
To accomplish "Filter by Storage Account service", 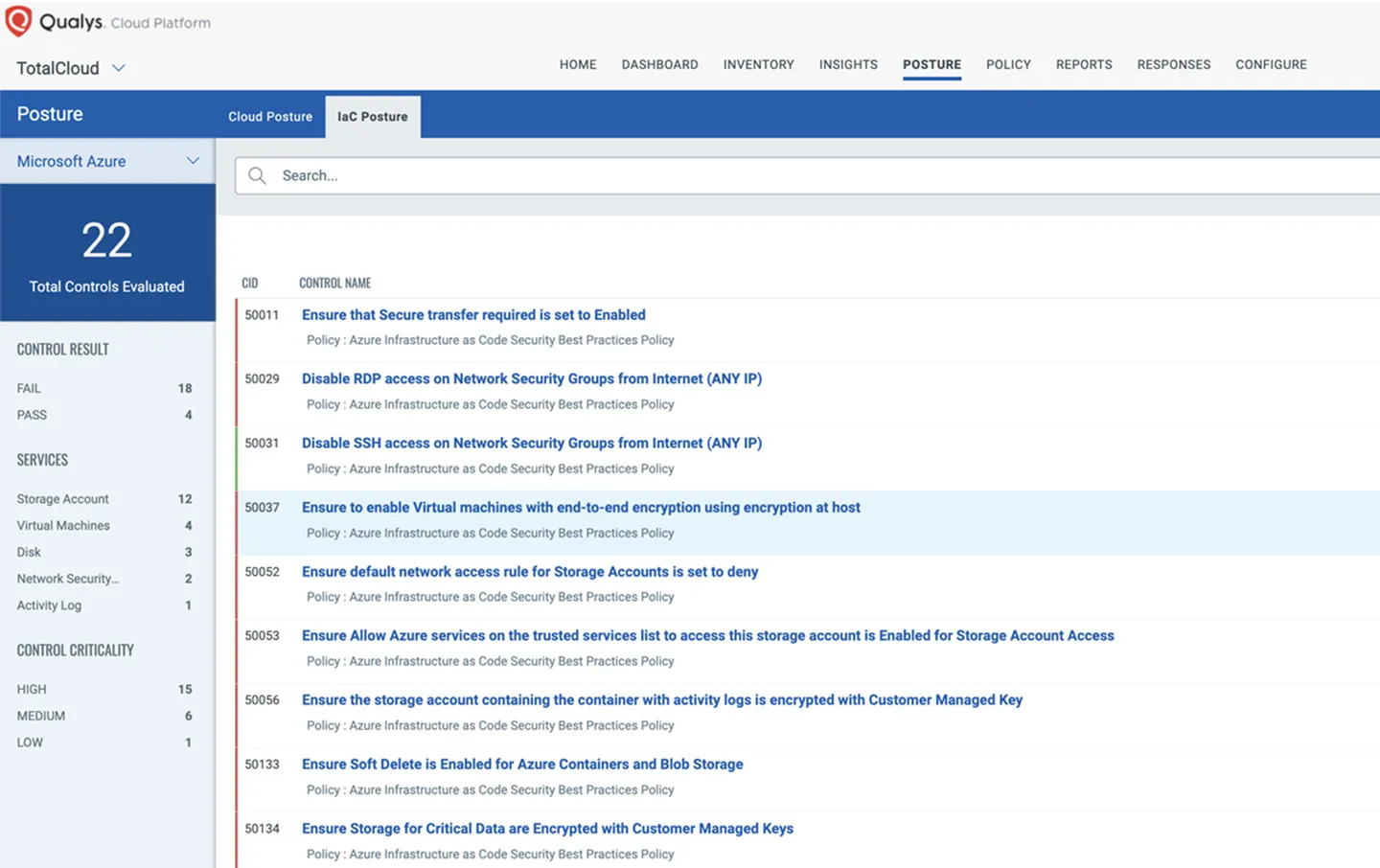I will tap(62, 499).
